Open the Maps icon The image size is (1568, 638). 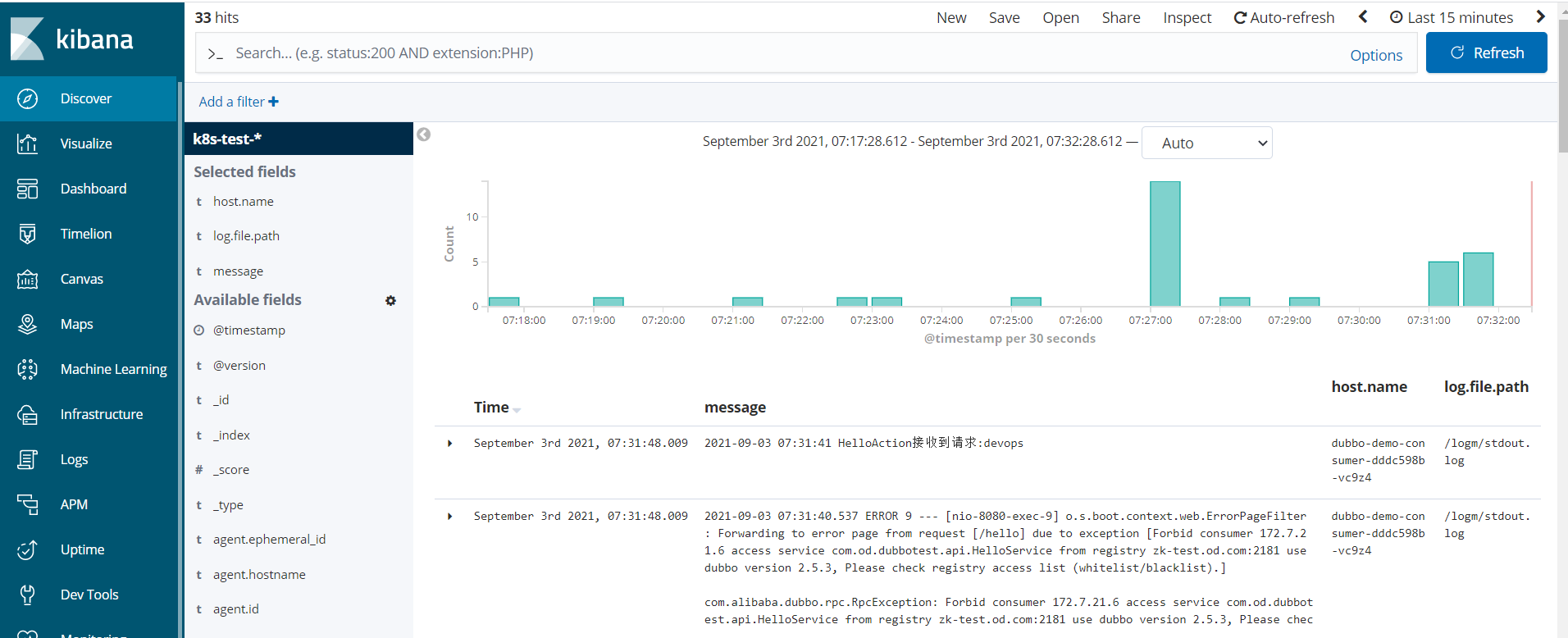pyautogui.click(x=27, y=324)
